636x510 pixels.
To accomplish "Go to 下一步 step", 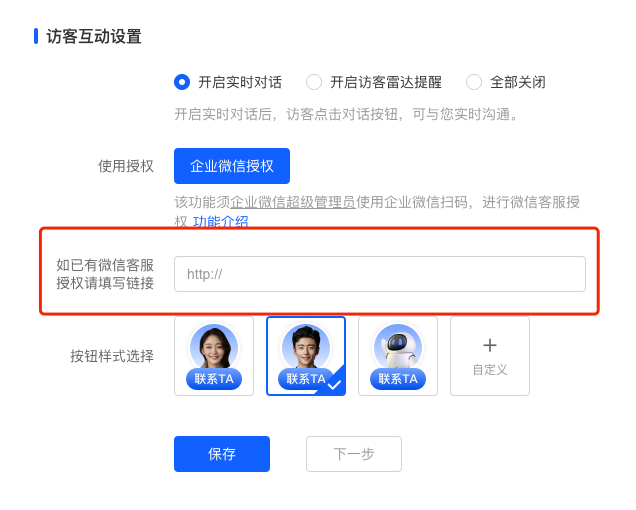I will tap(354, 454).
